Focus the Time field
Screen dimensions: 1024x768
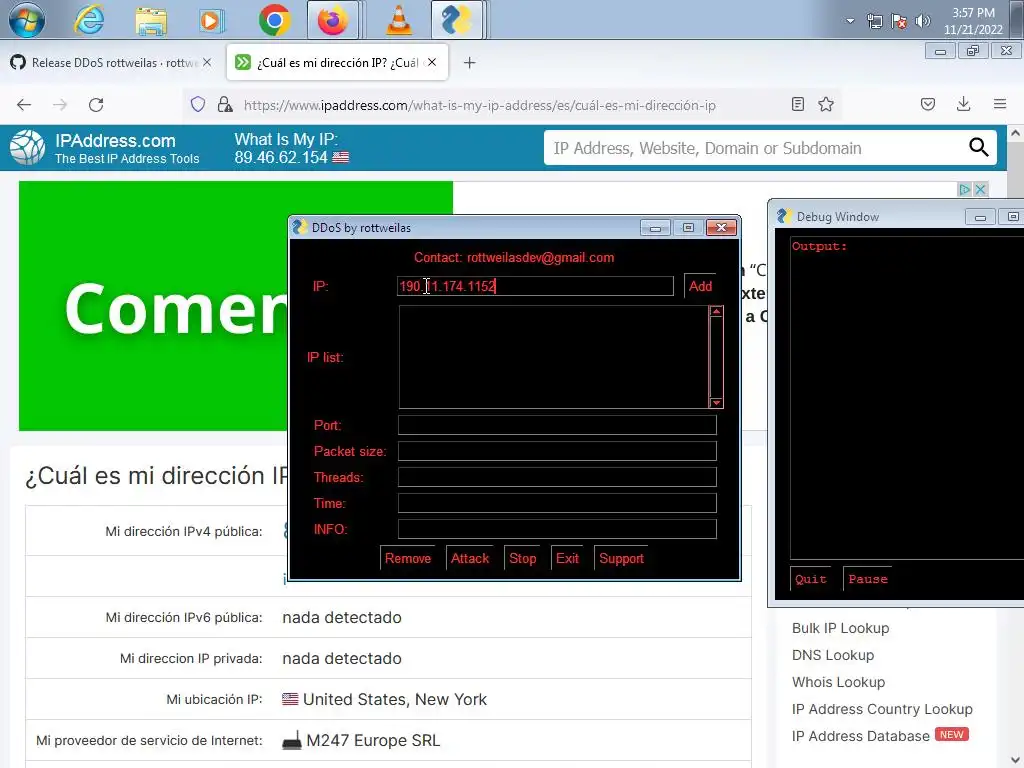557,503
